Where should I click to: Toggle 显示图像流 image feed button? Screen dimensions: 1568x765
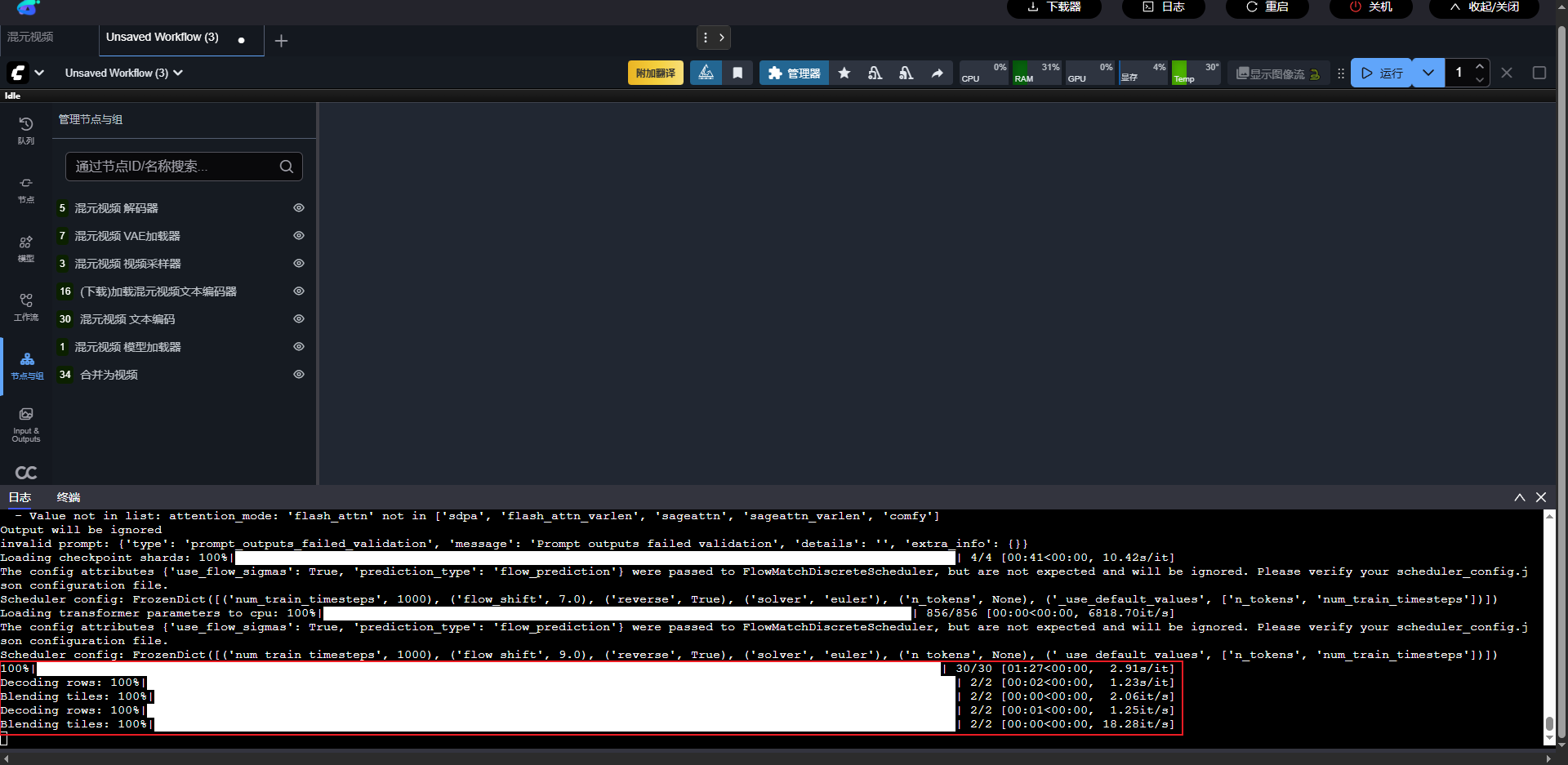[1278, 73]
